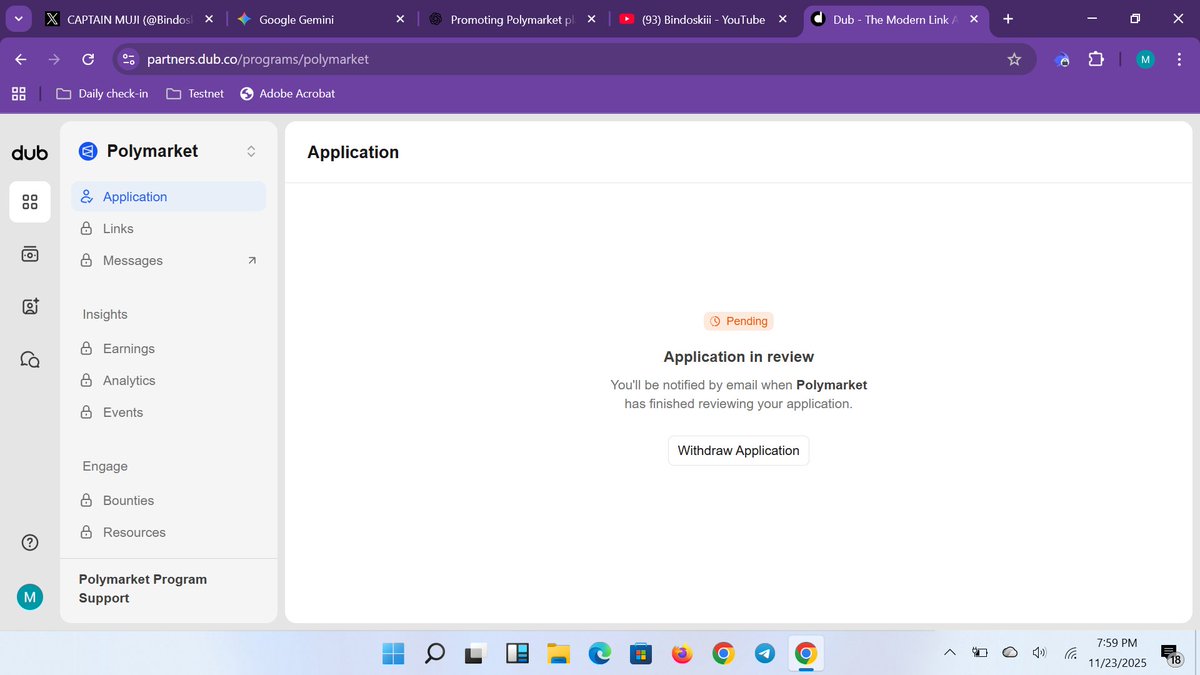Open the dub logo in sidebar

30,153
